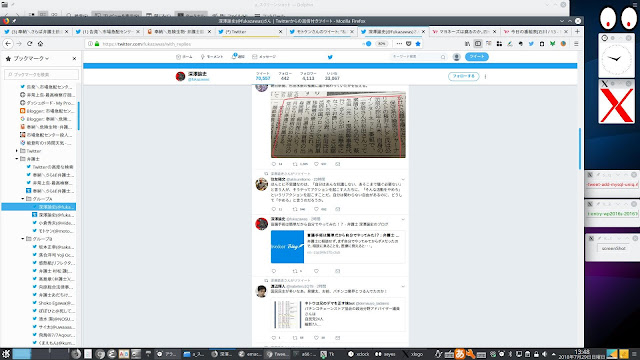The image size is (640, 360).
Task: Open the Library icon in Firefox toolbar
Action: coord(467,44)
